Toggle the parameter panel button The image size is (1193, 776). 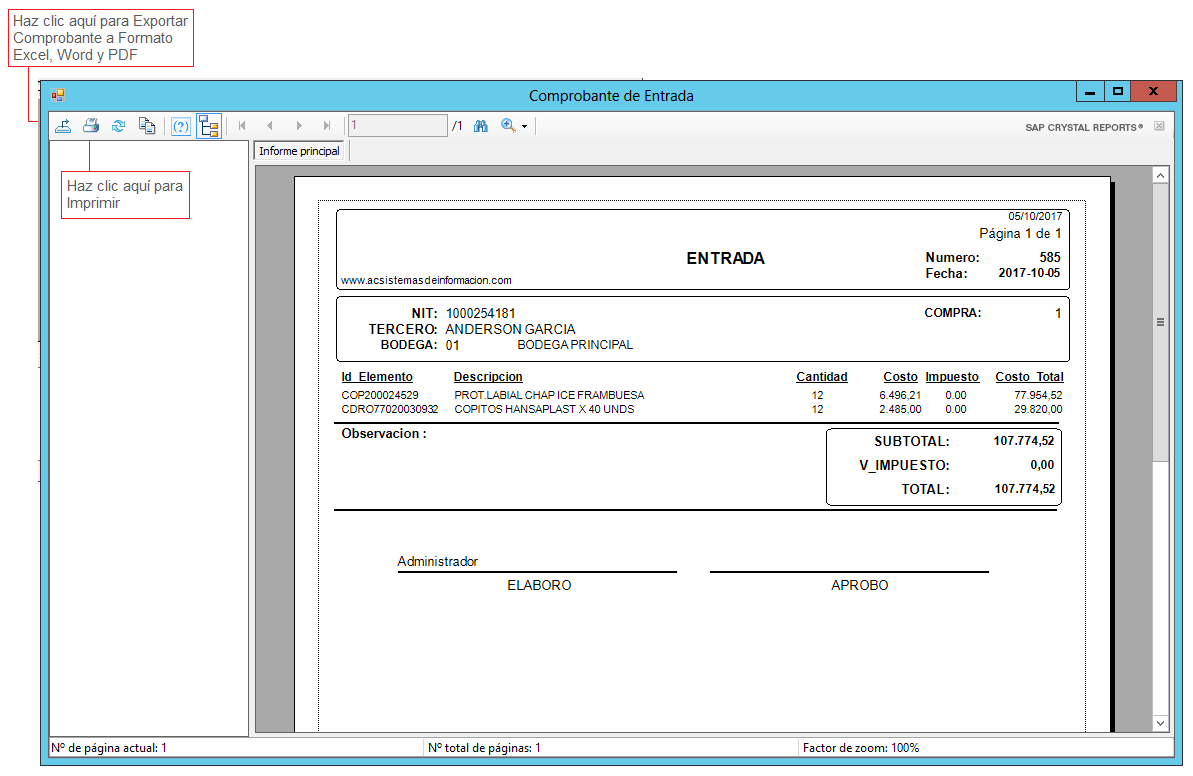181,126
